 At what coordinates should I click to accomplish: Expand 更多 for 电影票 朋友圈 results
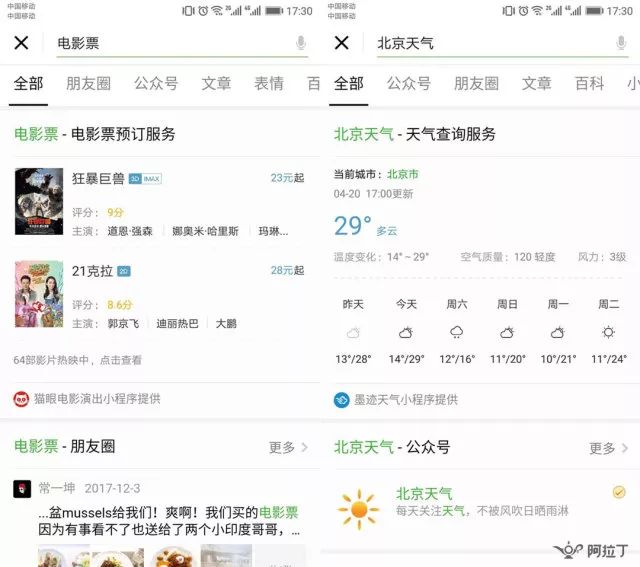(x=288, y=447)
